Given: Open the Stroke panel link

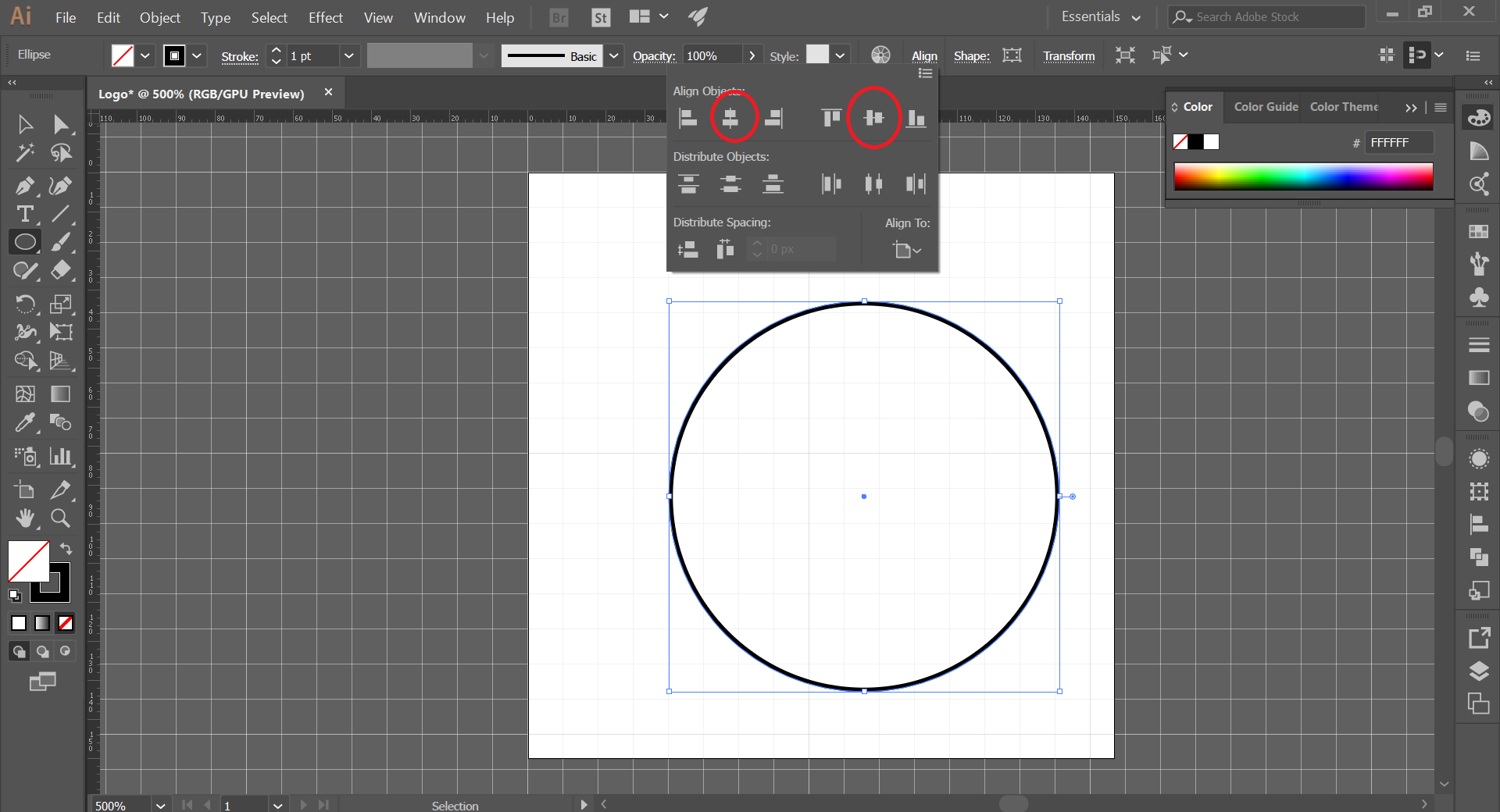Looking at the screenshot, I should (240, 56).
